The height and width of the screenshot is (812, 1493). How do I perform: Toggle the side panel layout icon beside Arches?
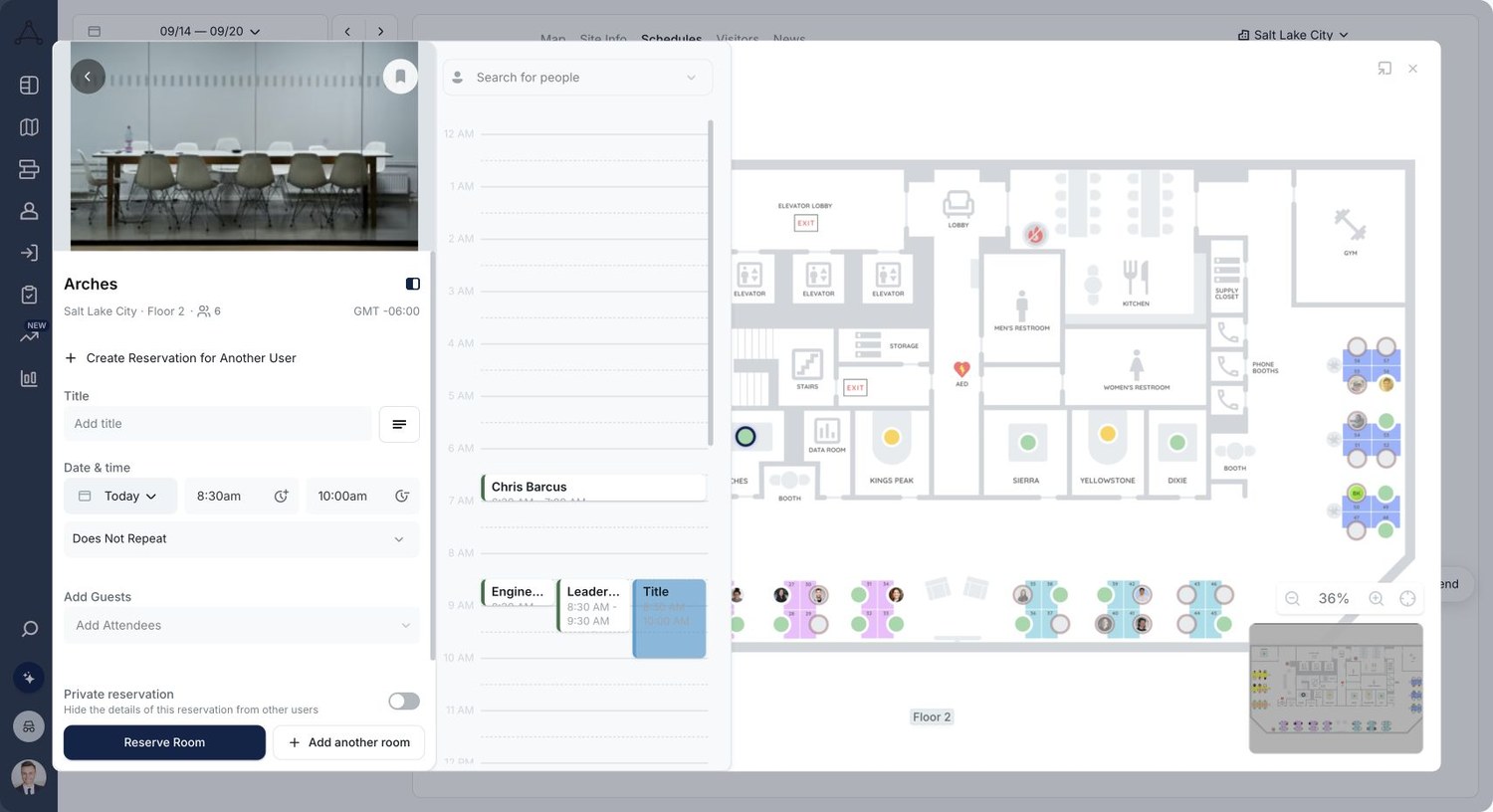[x=413, y=284]
